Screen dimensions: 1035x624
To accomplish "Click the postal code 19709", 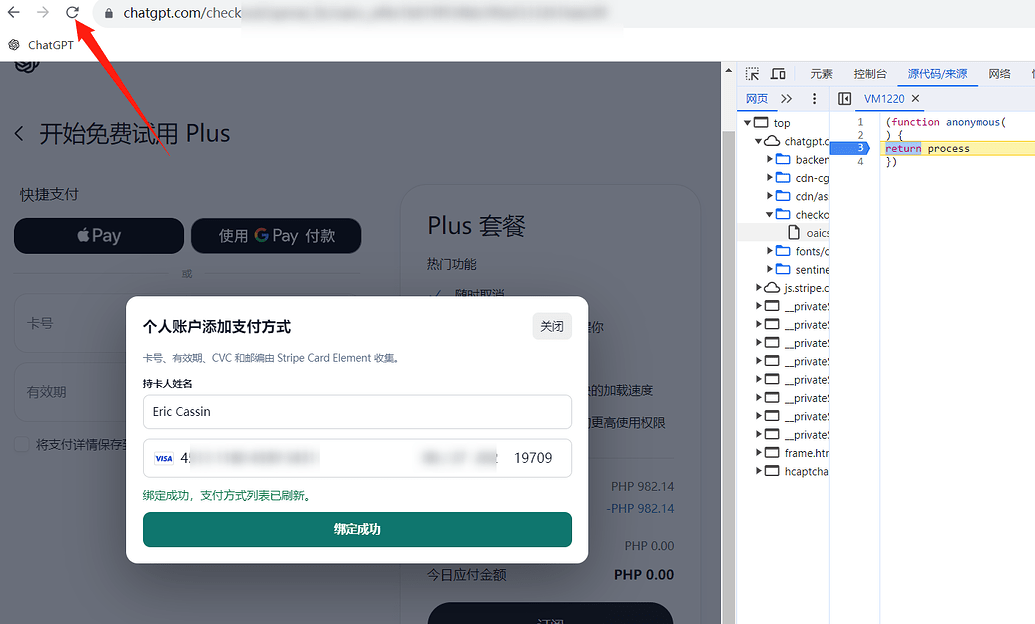I will [533, 458].
